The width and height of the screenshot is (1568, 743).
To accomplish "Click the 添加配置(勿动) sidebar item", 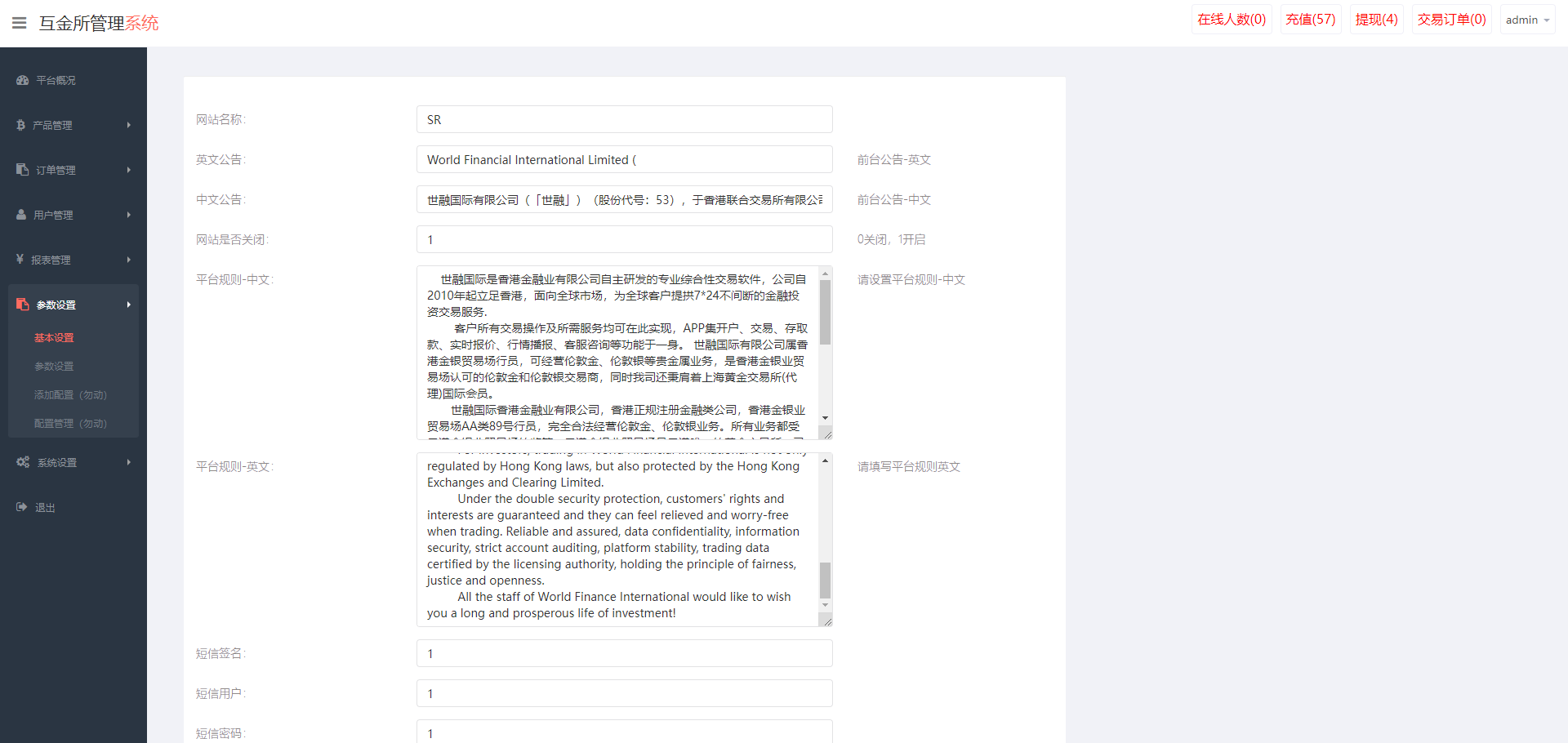I will pos(69,394).
